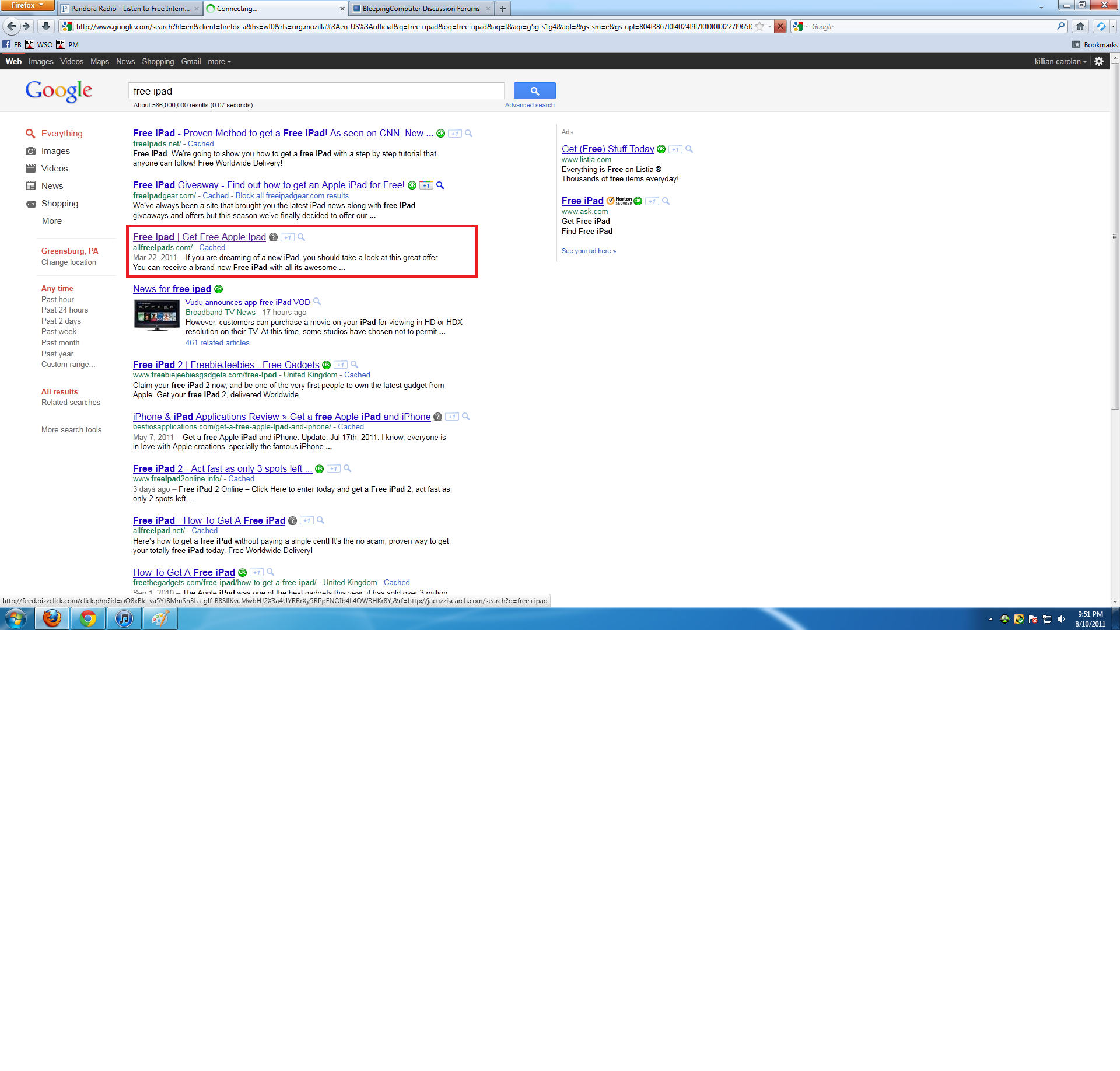Open the list all tabs dropdown
Image resolution: width=1120 pixels, height=1071 pixels.
(1041, 8)
